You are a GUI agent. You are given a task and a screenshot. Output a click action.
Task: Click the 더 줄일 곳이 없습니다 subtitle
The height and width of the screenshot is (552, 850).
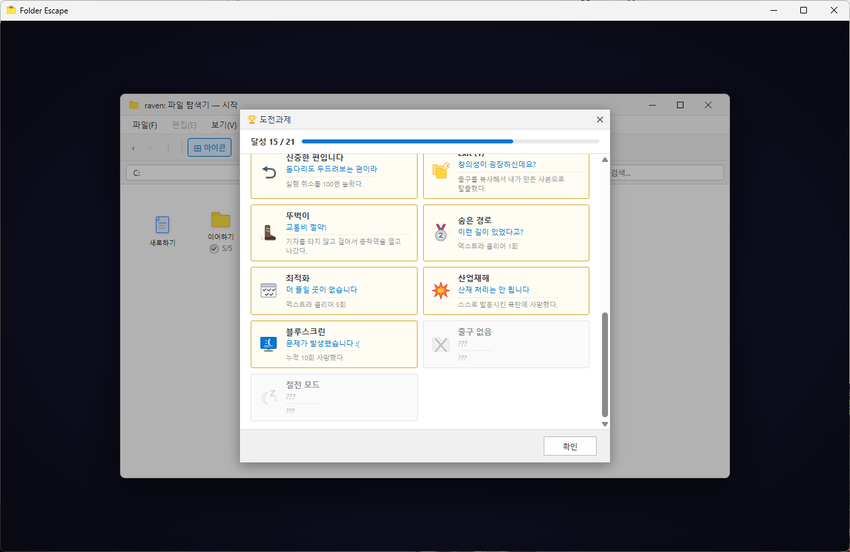pyautogui.click(x=321, y=290)
